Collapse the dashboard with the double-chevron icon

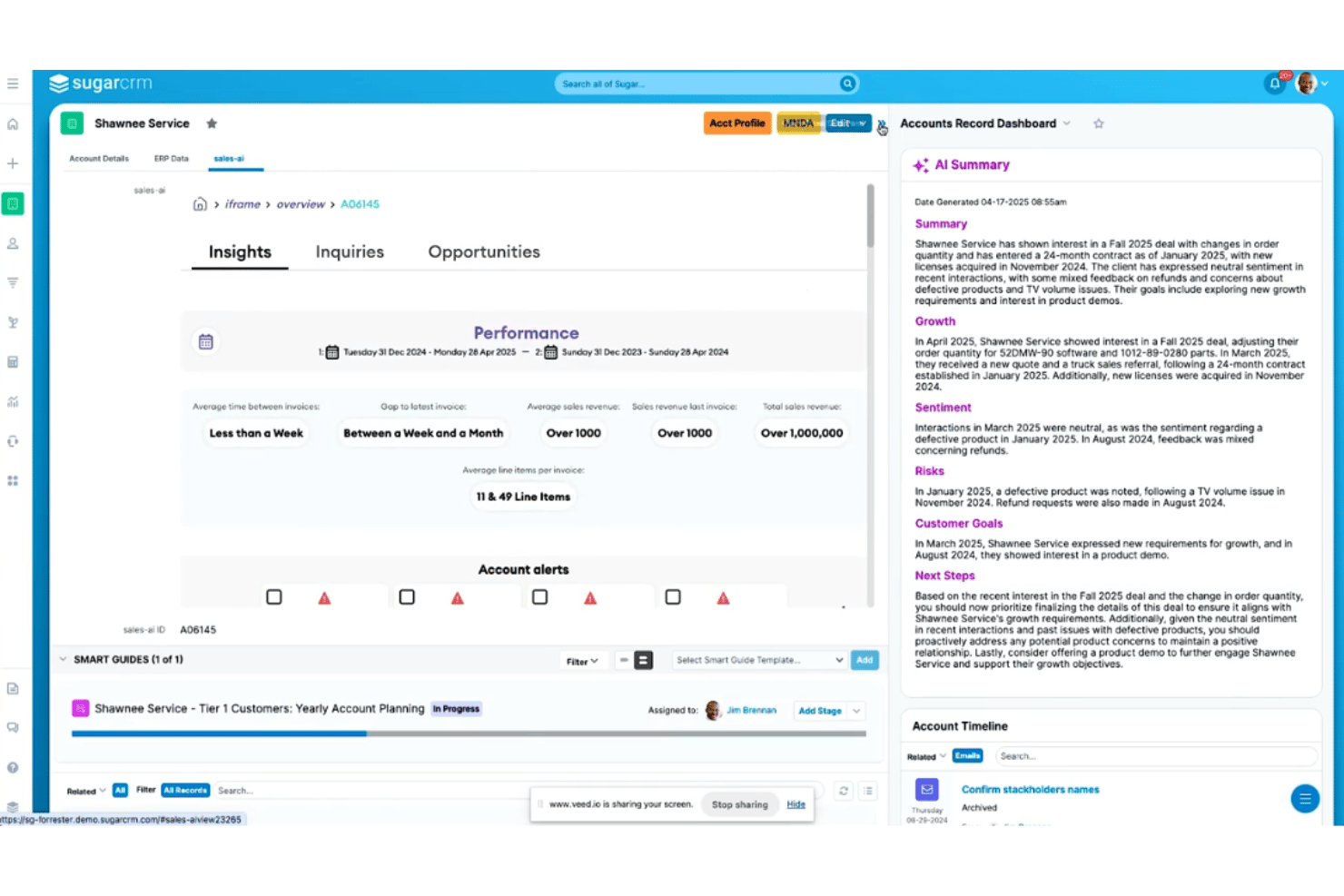pyautogui.click(x=881, y=124)
